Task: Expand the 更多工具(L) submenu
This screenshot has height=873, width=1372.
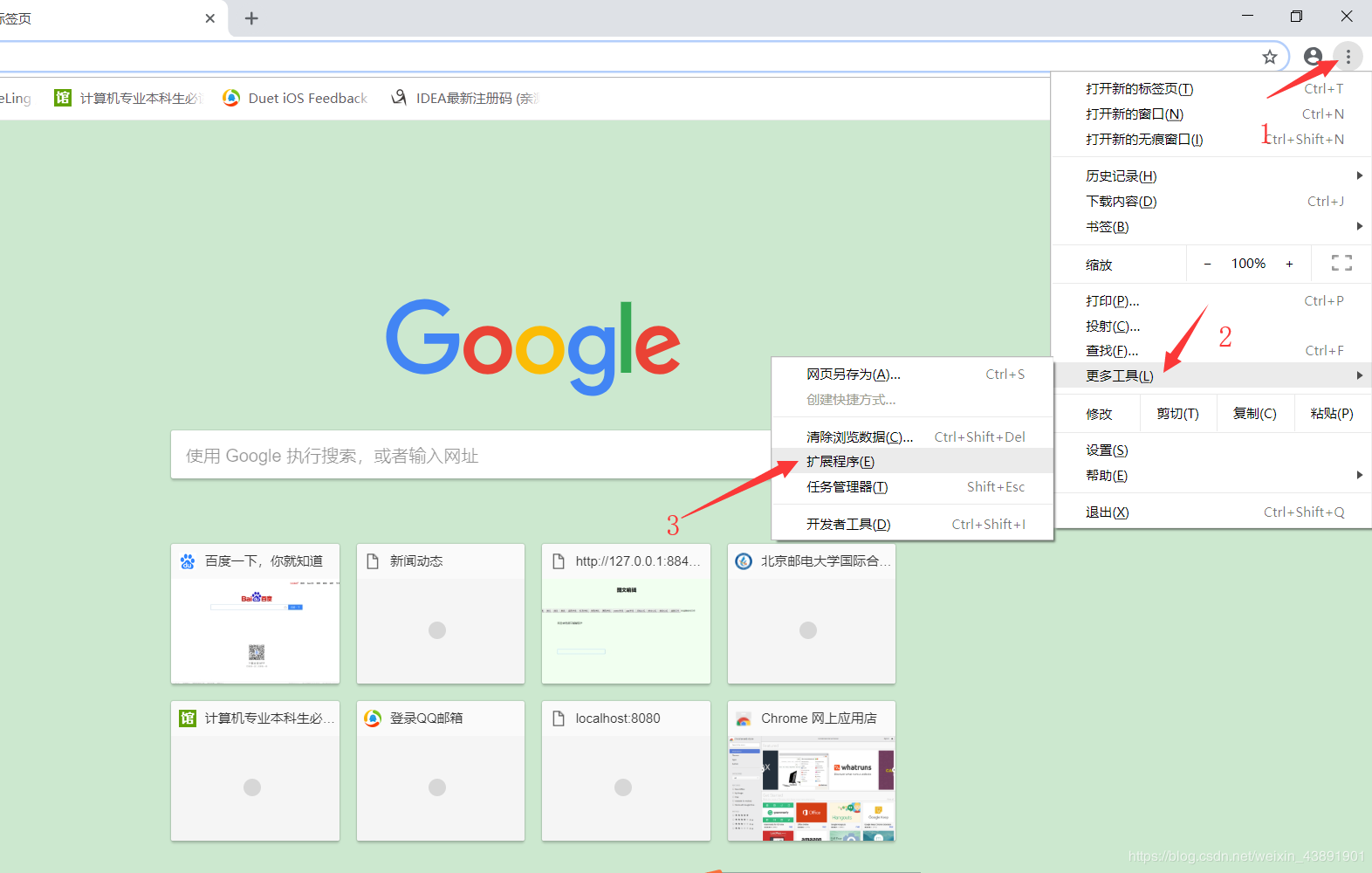Action: pyautogui.click(x=1211, y=376)
